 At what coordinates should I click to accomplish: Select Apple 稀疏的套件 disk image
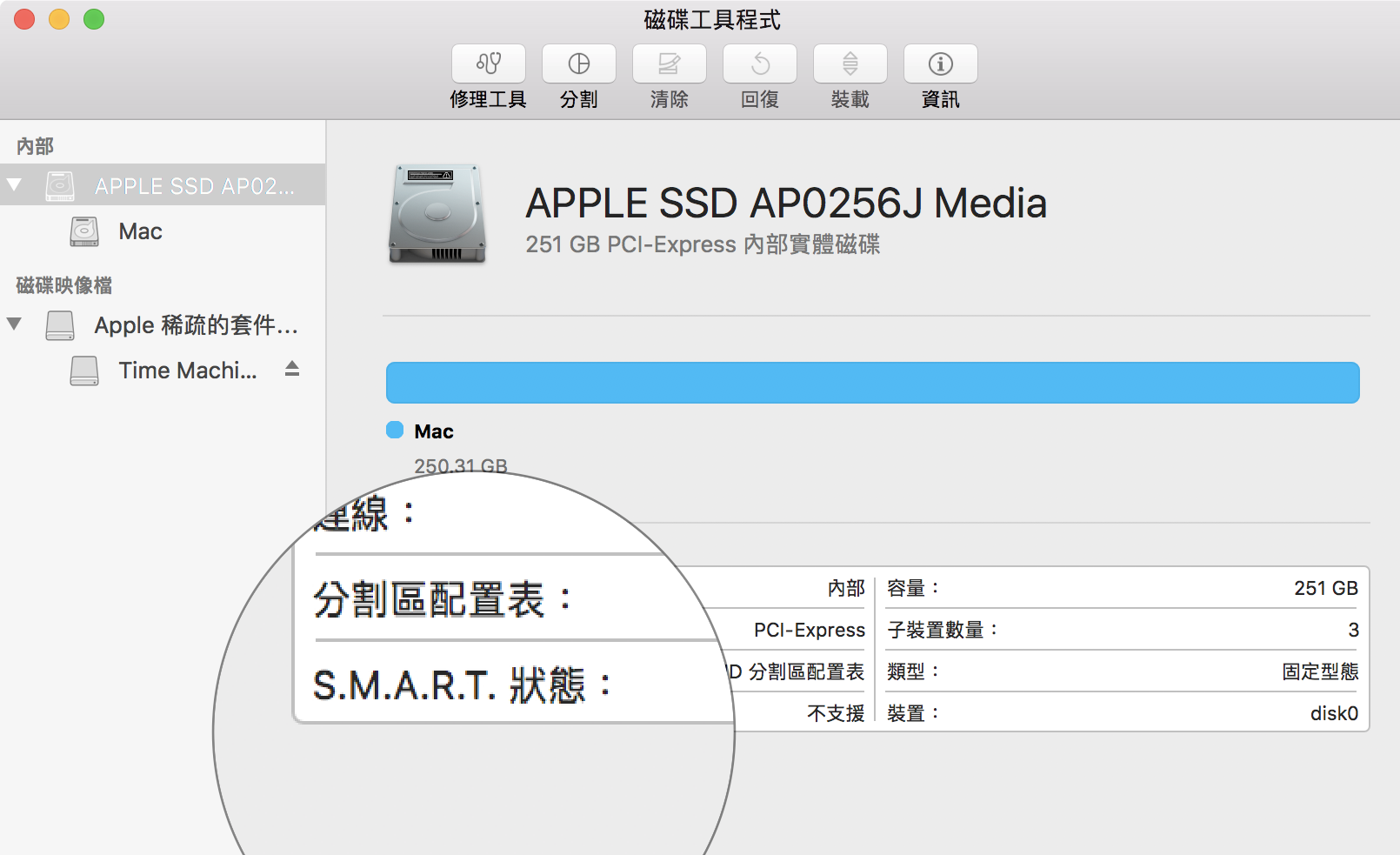[x=196, y=325]
